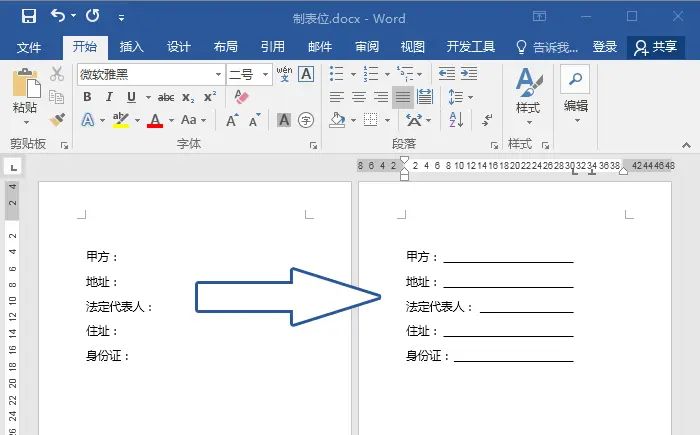Toggle show paragraph marks
Viewport: 700px width, 435px height.
coord(487,120)
